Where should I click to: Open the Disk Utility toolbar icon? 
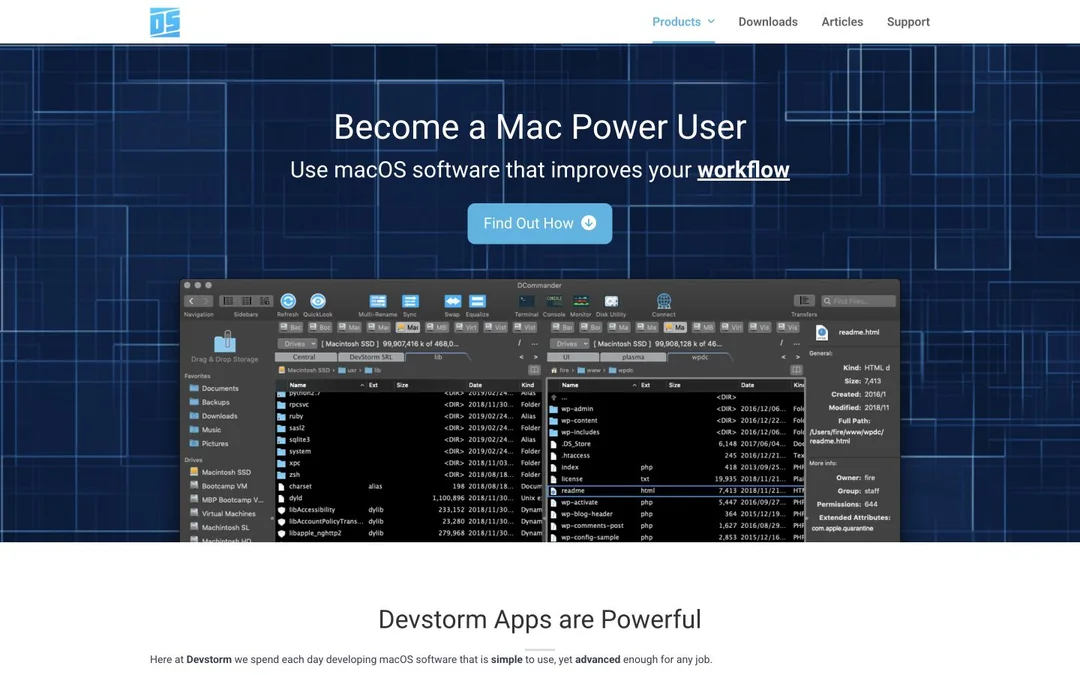[x=611, y=301]
